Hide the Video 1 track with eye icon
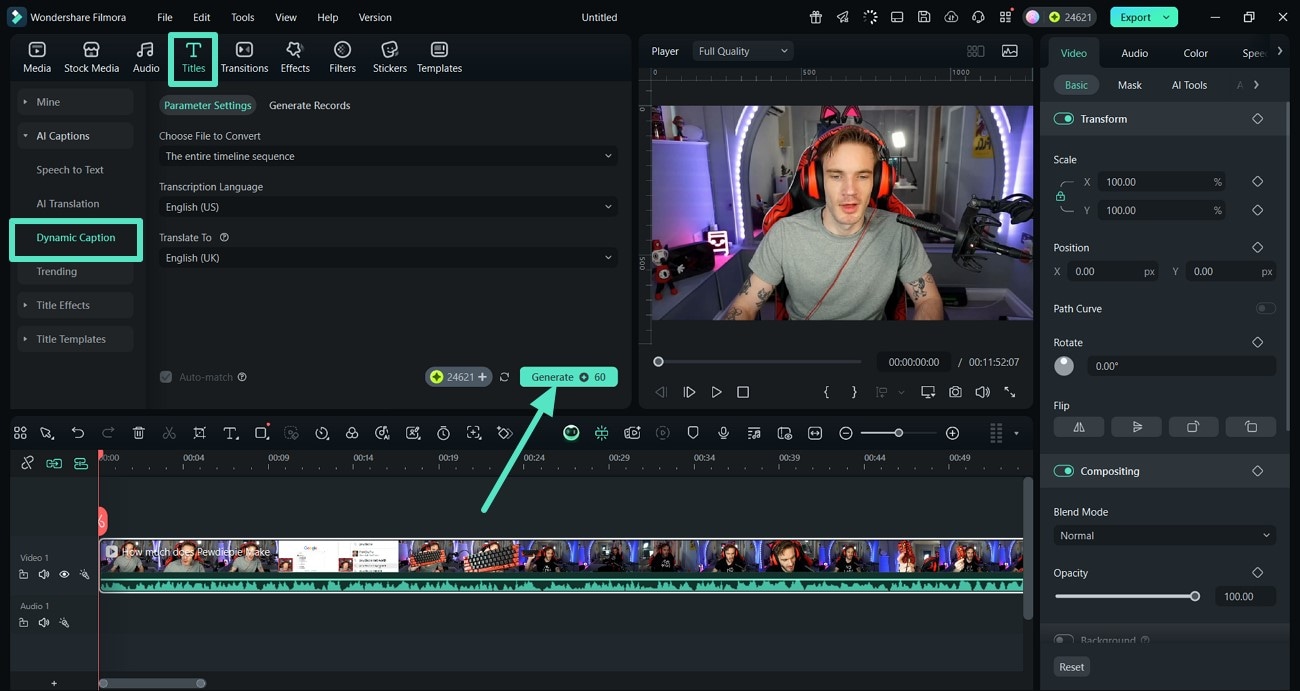This screenshot has width=1300, height=691. point(64,574)
